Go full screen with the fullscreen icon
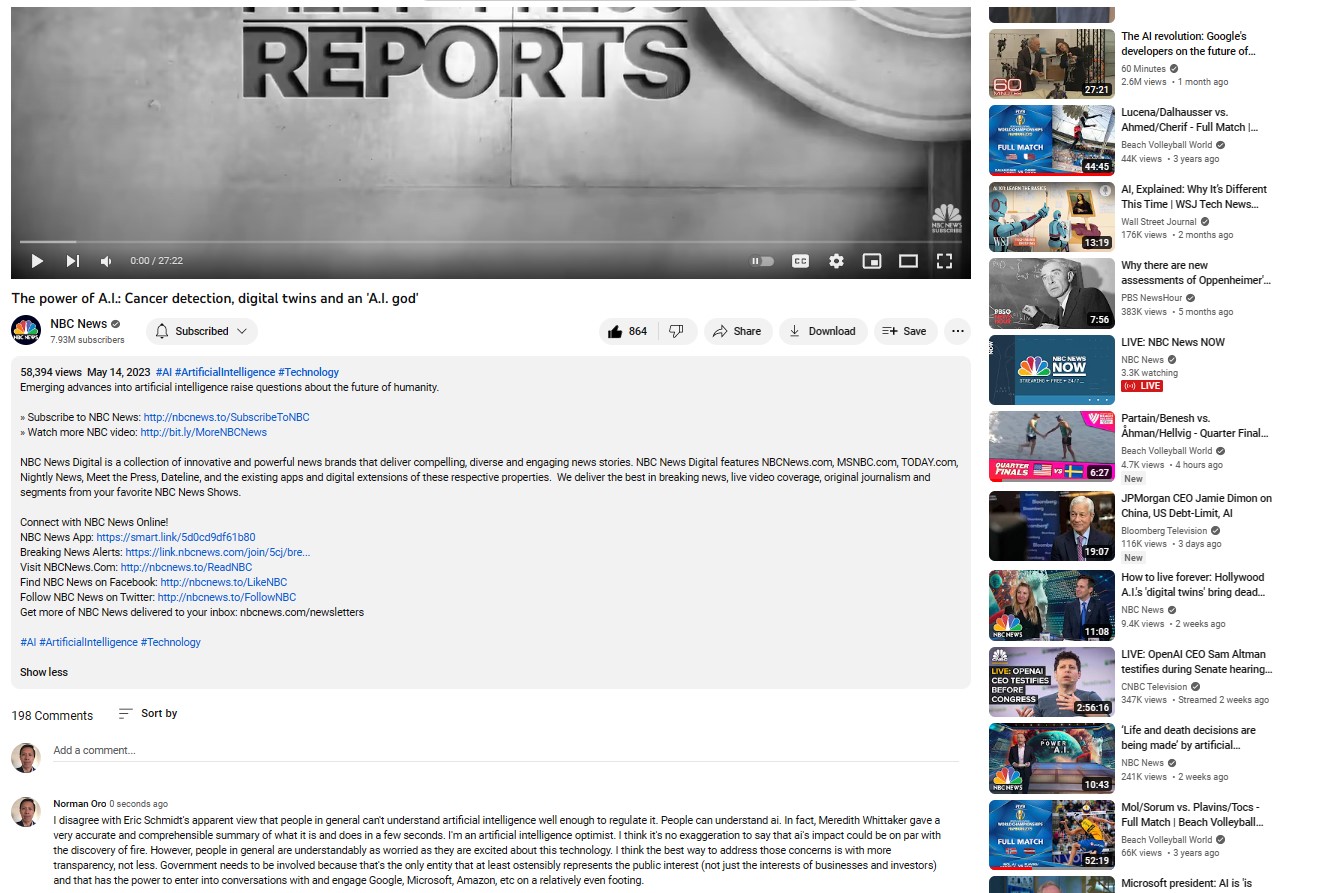1339x893 pixels. tap(944, 261)
